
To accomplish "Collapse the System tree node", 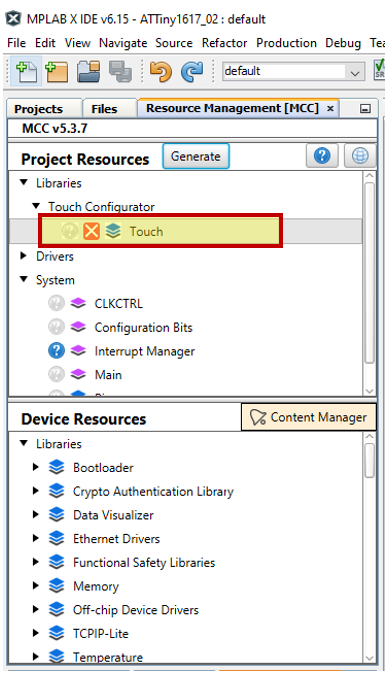I will [24, 279].
